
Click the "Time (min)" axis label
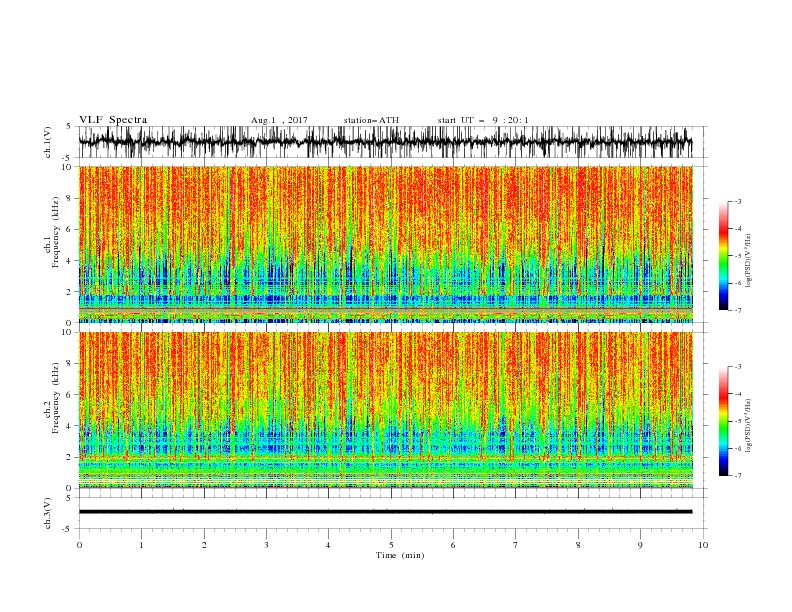coord(400,555)
